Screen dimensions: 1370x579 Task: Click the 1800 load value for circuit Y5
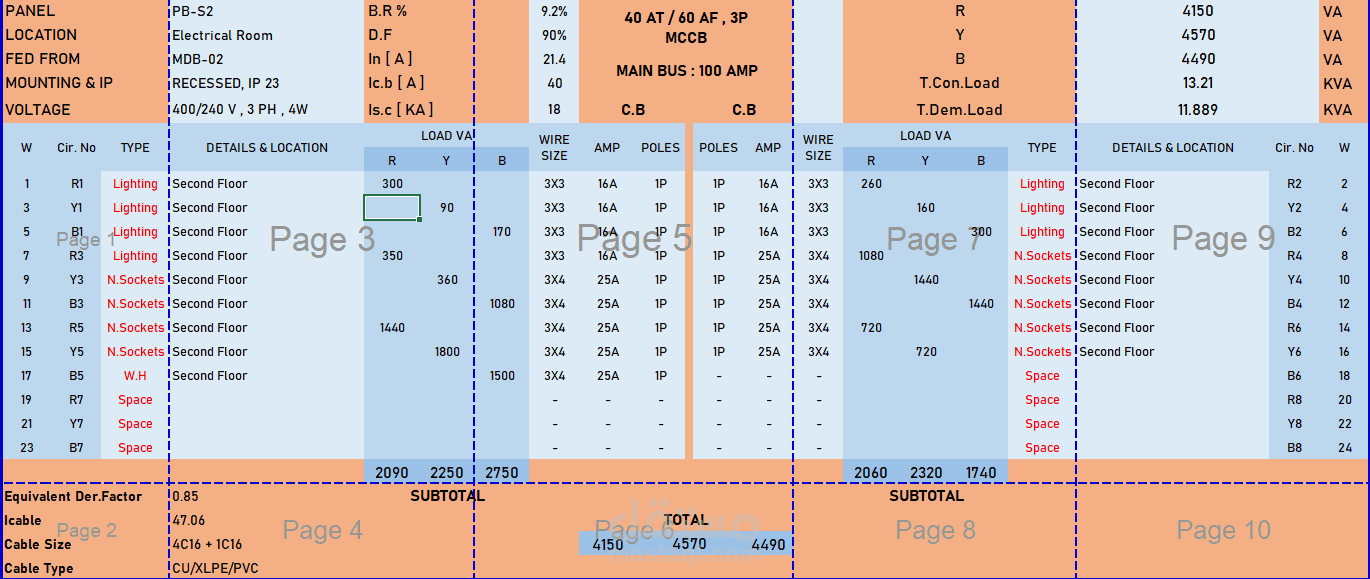click(x=447, y=351)
